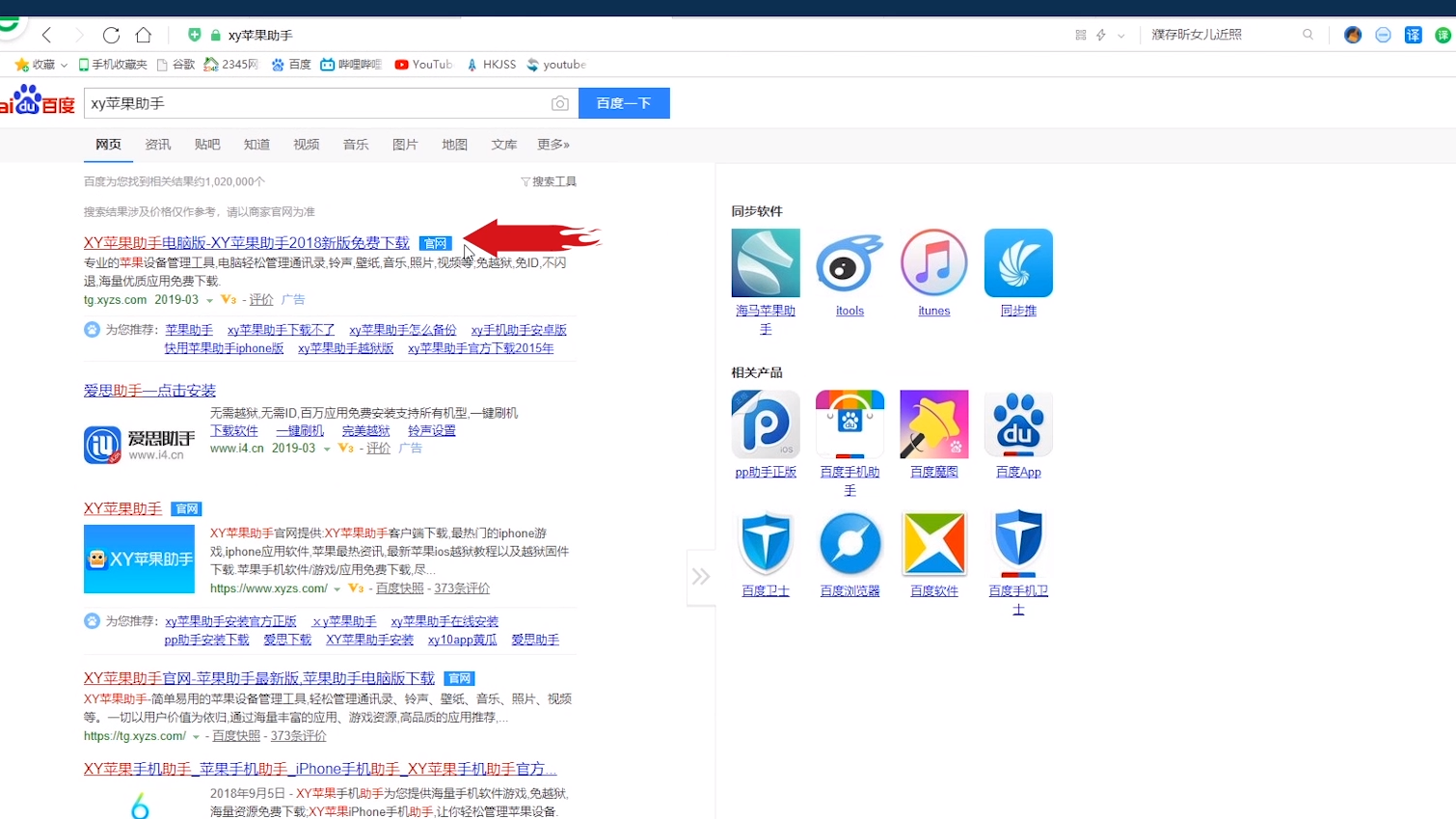Open the 2345网 bookmark
Screen dimensions: 1456x819
coord(230,65)
